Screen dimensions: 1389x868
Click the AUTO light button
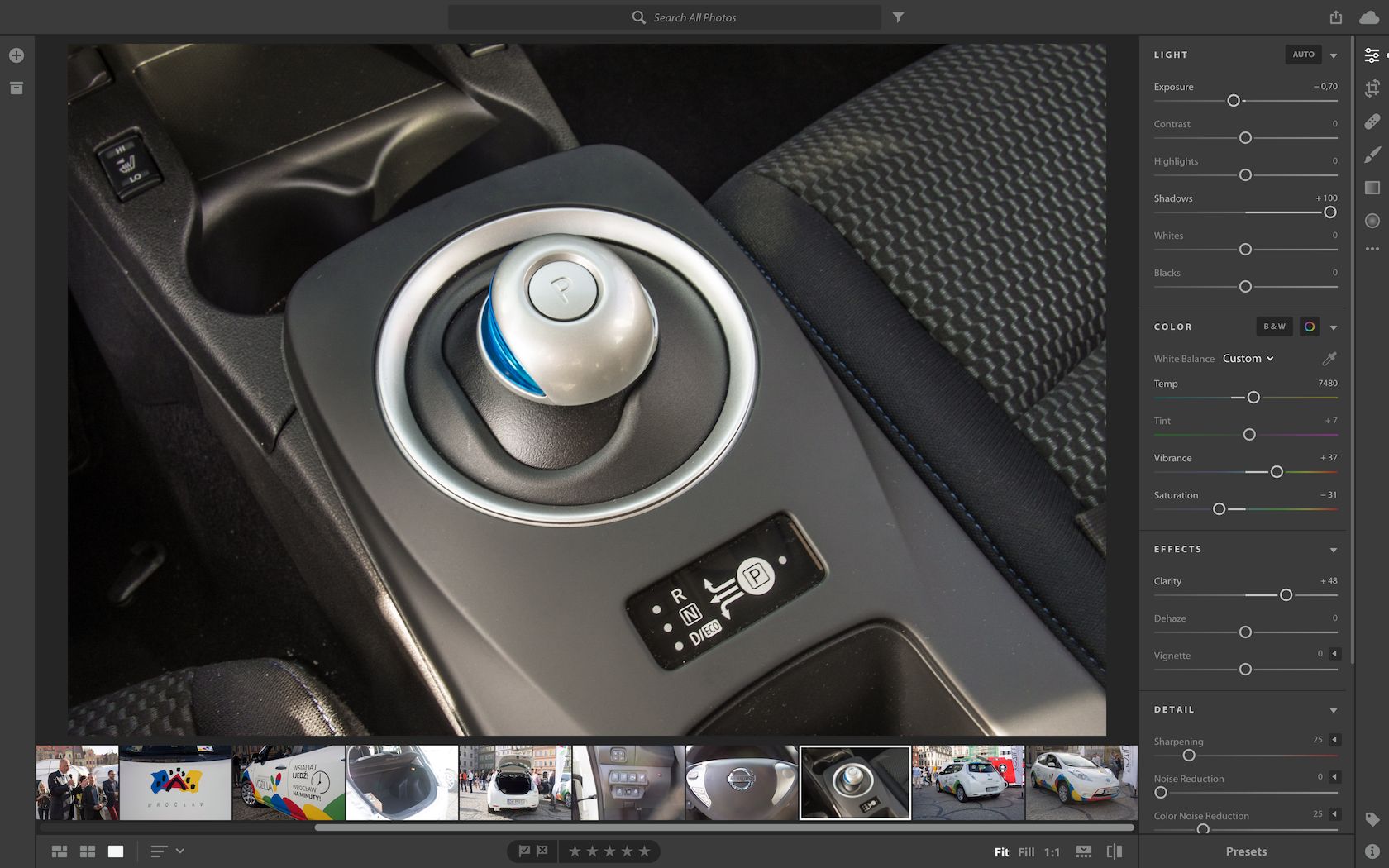coord(1303,55)
